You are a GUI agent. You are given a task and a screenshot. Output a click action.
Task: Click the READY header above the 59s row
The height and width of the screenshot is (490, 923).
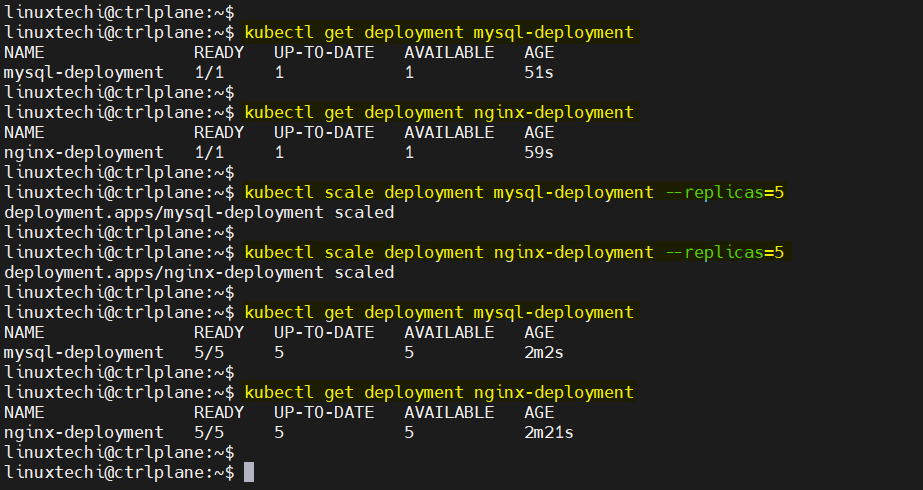coord(219,133)
